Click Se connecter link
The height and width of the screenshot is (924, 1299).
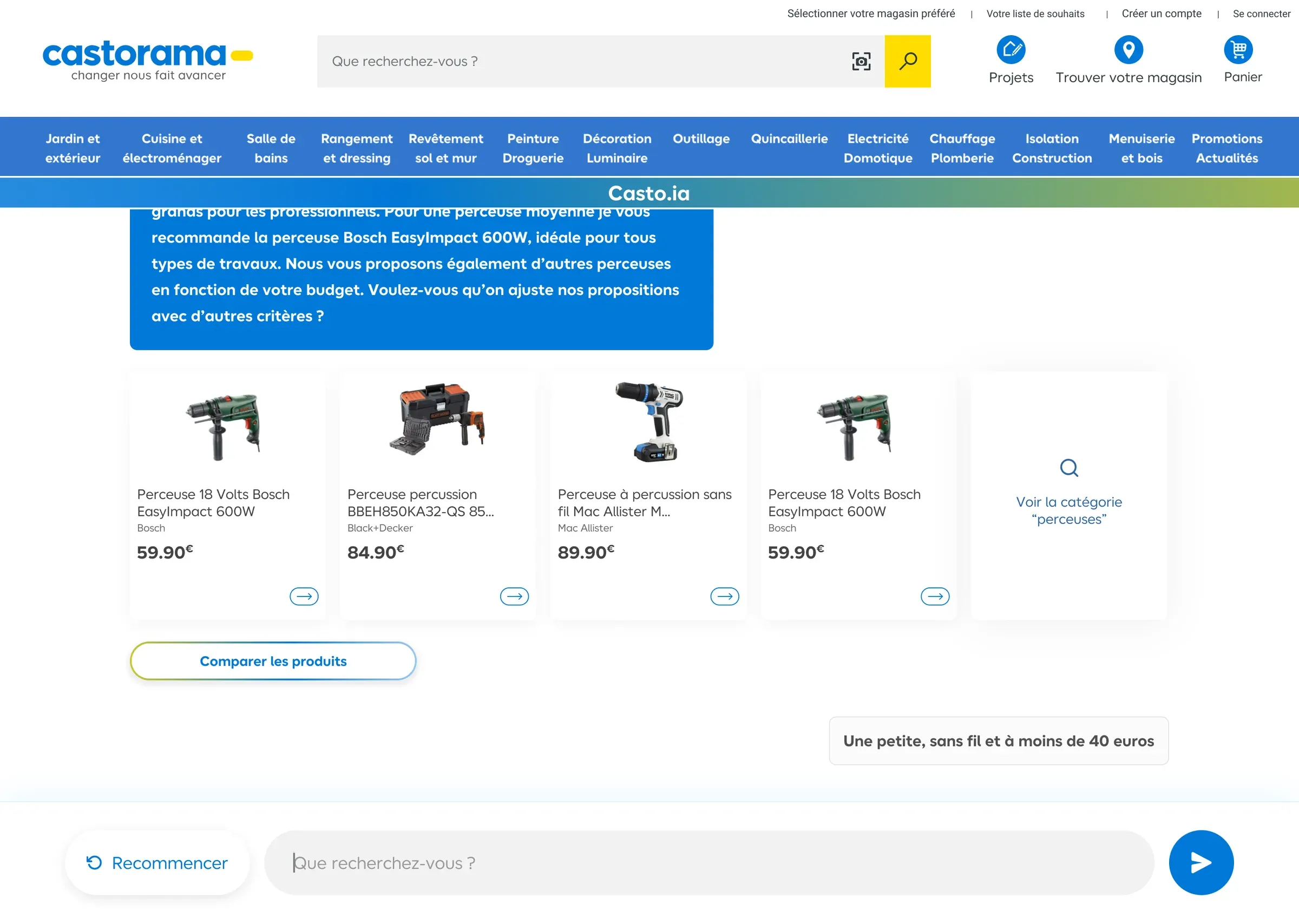[x=1262, y=13]
